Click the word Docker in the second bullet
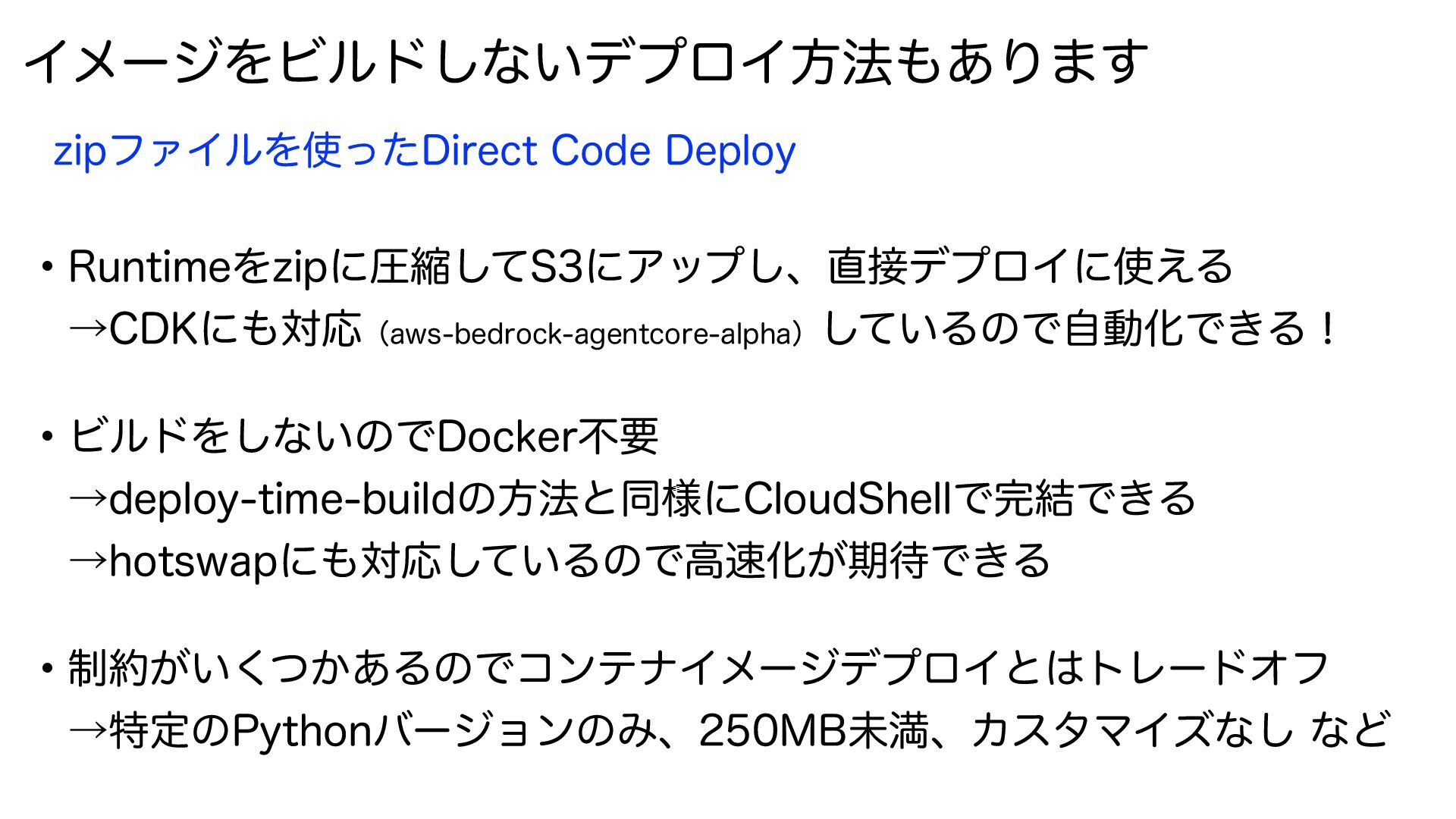Image resolution: width=1456 pixels, height=819 pixels. tap(507, 437)
